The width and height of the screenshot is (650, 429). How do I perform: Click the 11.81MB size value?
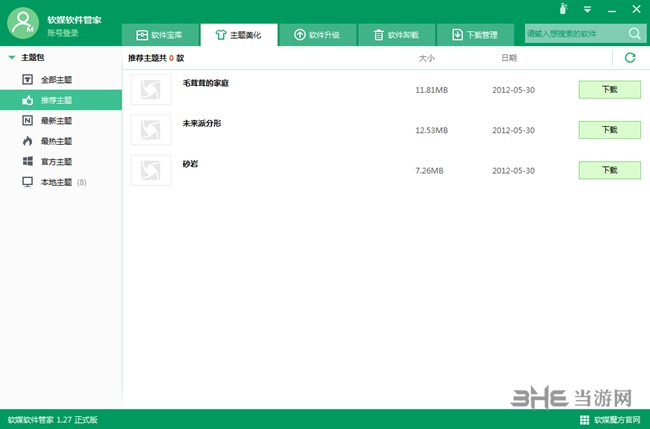coord(432,90)
